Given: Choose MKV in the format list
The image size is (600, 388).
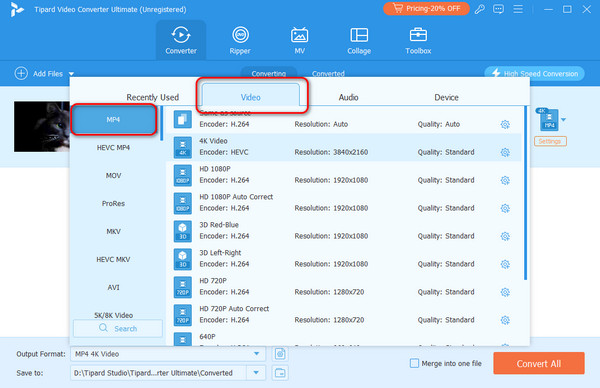Looking at the screenshot, I should tap(113, 231).
